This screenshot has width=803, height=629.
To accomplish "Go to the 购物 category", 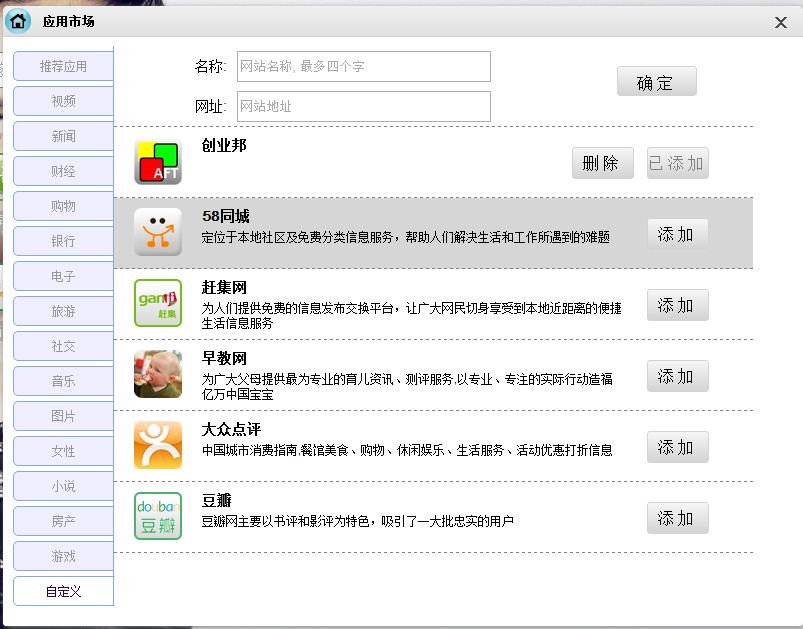I will [x=64, y=206].
